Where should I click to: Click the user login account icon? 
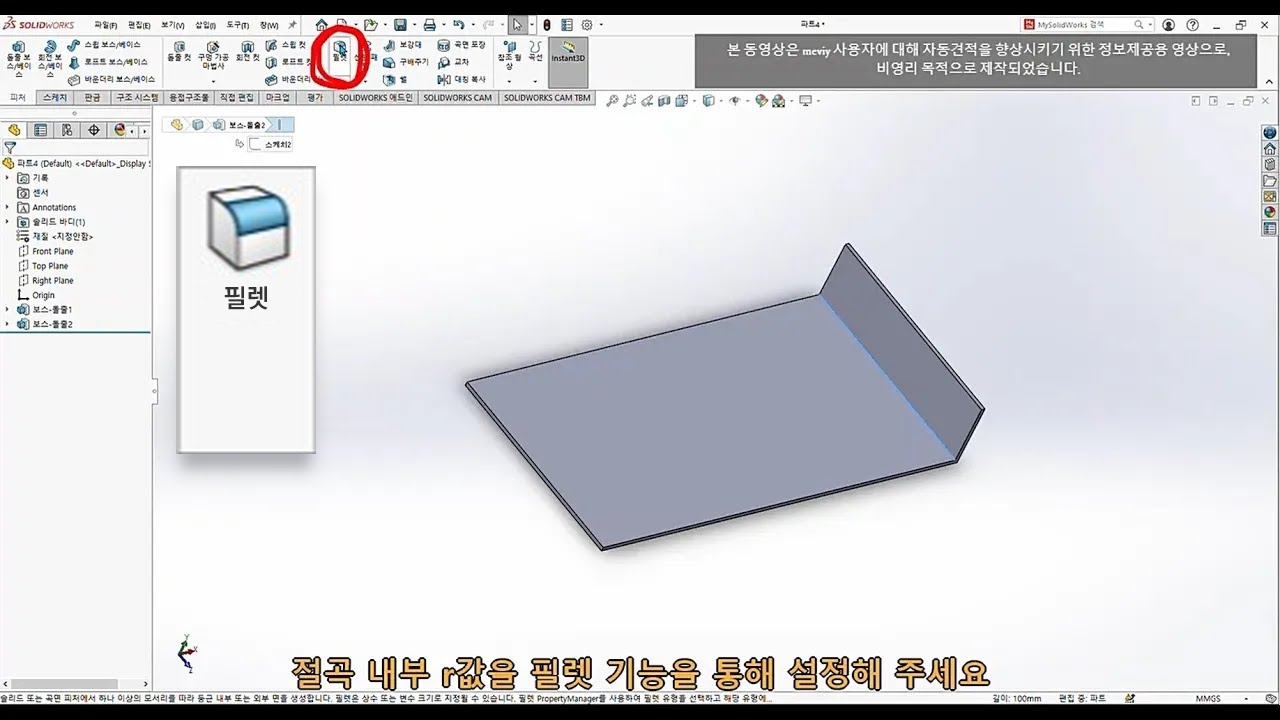1169,24
